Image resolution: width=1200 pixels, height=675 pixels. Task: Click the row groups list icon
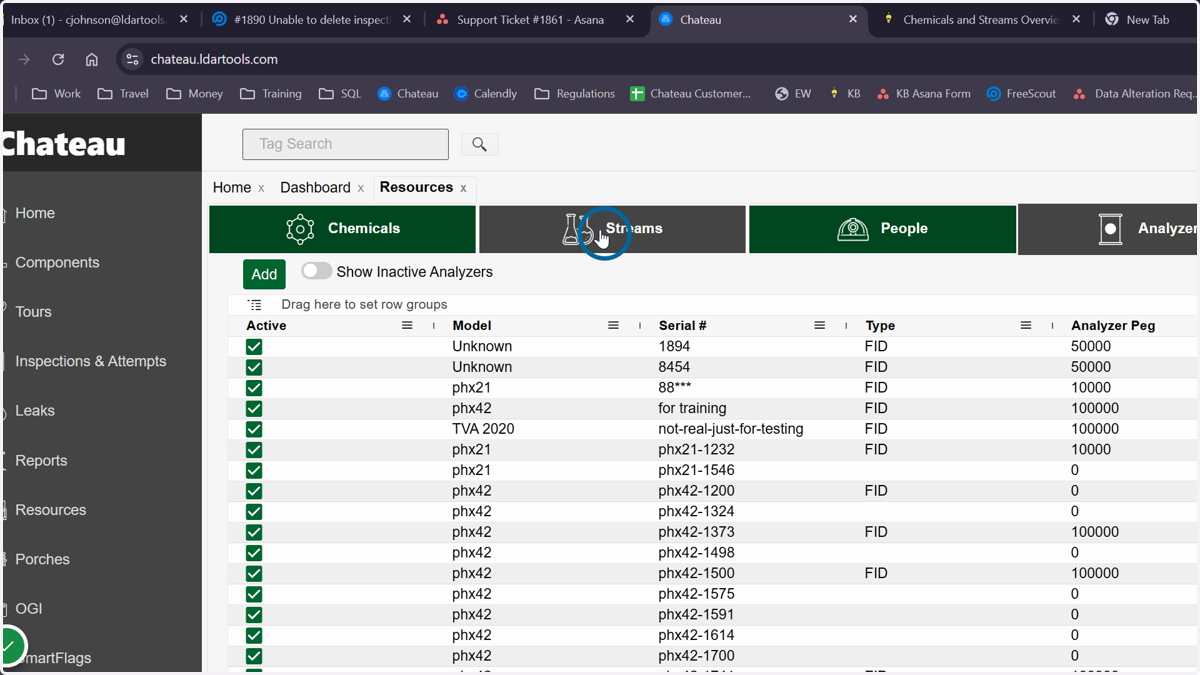pyautogui.click(x=255, y=304)
